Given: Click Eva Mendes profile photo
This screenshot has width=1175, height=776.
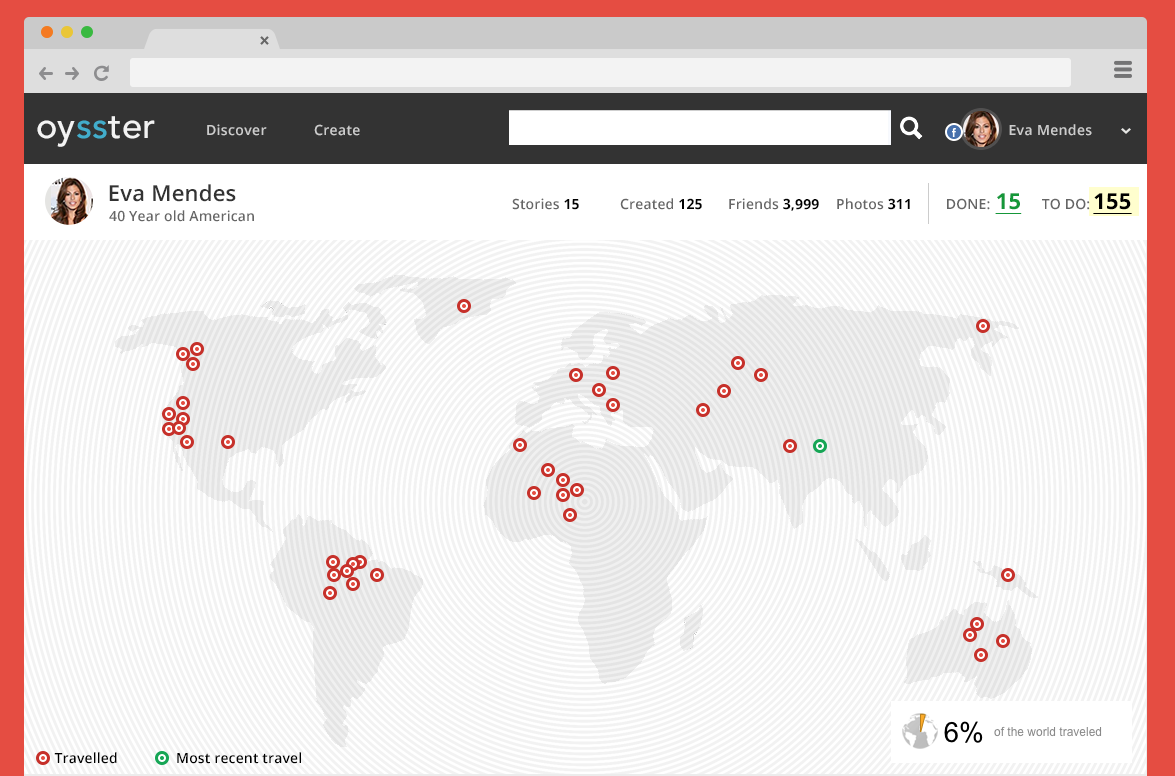Looking at the screenshot, I should [69, 202].
